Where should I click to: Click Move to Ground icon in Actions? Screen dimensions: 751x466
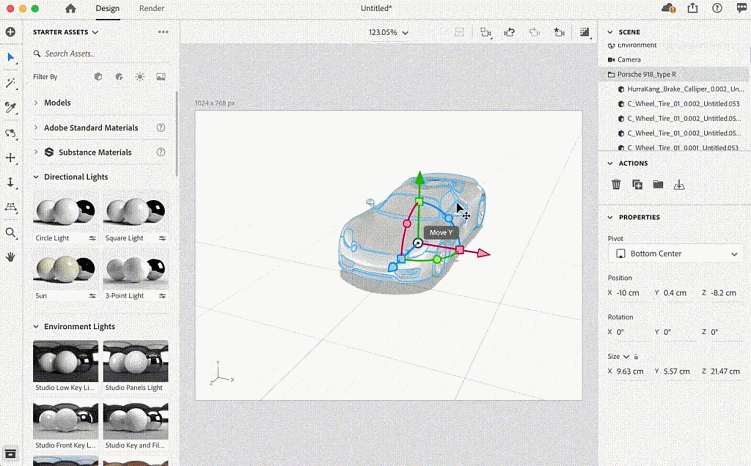(679, 184)
